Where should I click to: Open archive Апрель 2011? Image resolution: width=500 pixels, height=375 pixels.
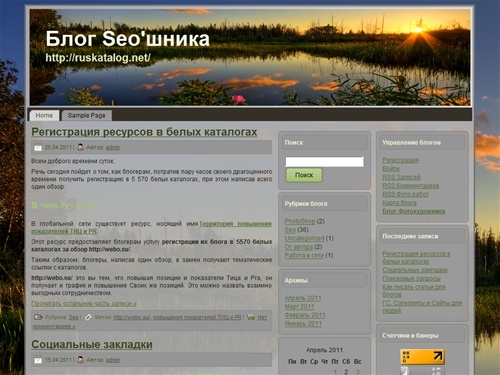[303, 298]
